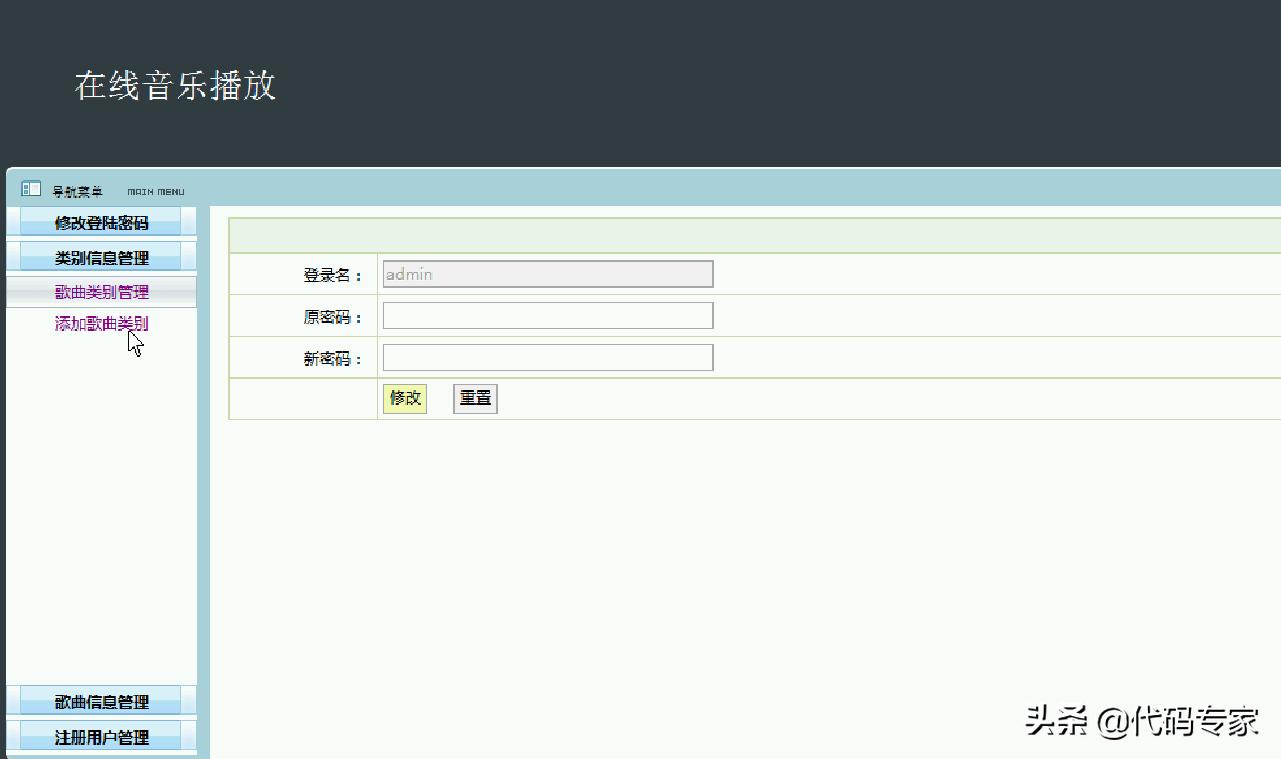Viewport: 1281px width, 759px height.
Task: Click the navigation menu grid icon
Action: click(x=29, y=189)
